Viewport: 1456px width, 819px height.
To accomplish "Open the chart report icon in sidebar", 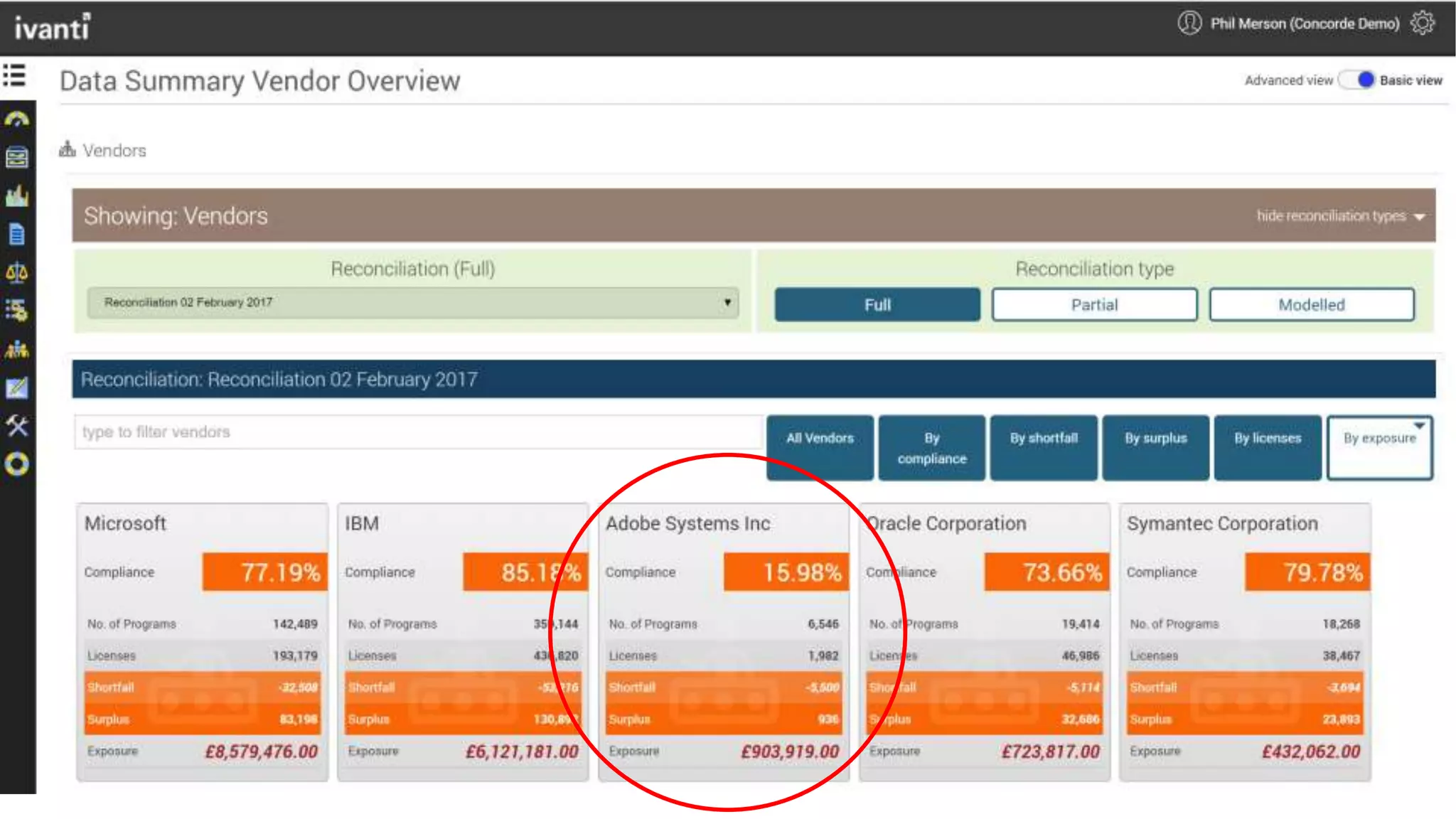I will [x=16, y=387].
